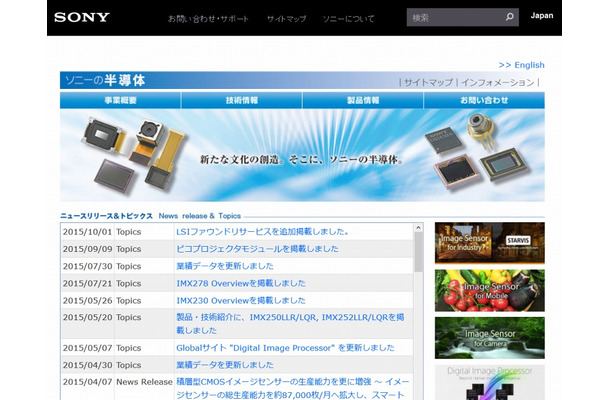610x400 pixels.
Task: Click the 2015/05/07 date cell
Action: click(88, 348)
